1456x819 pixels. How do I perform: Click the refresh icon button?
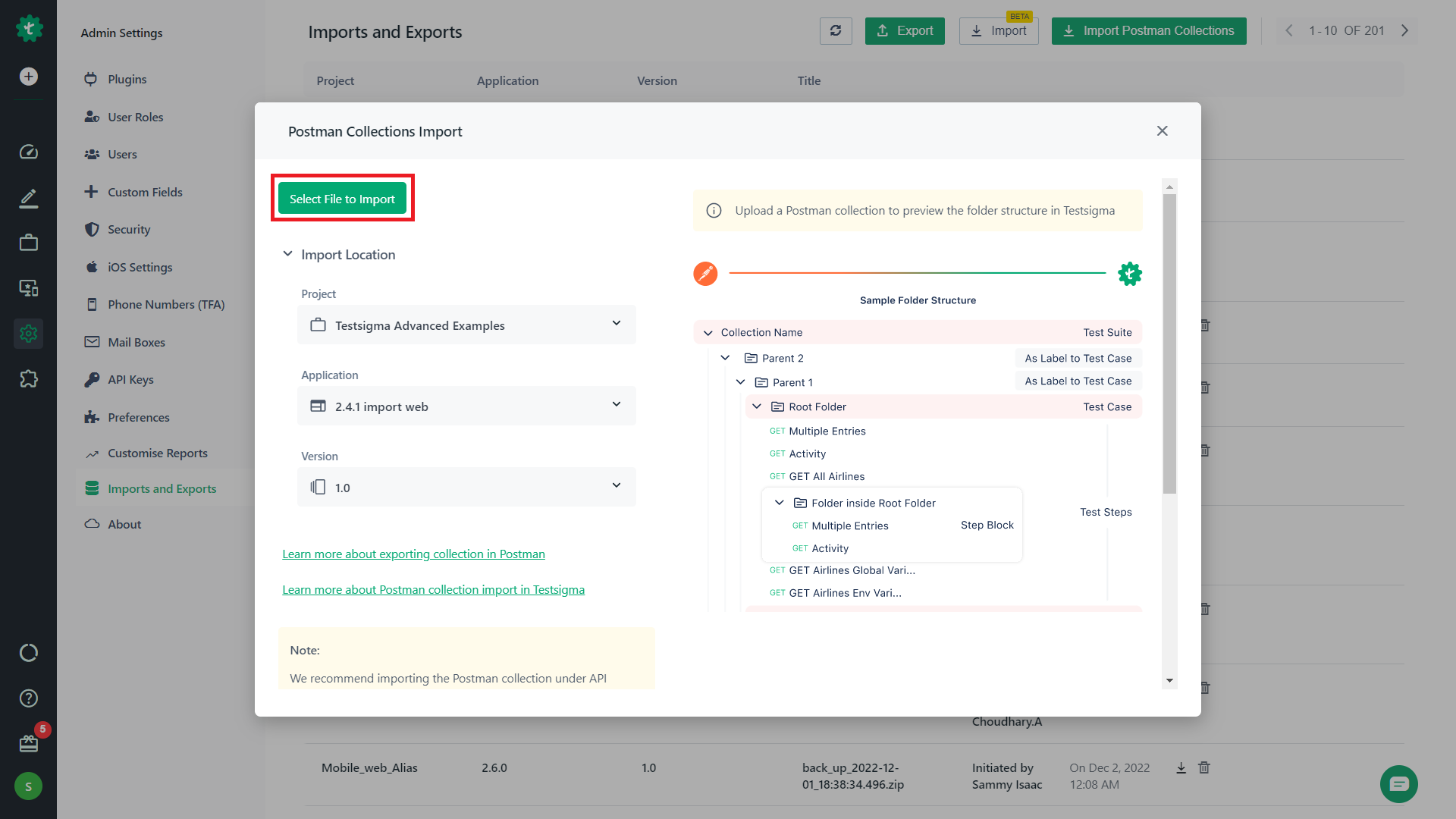[836, 31]
